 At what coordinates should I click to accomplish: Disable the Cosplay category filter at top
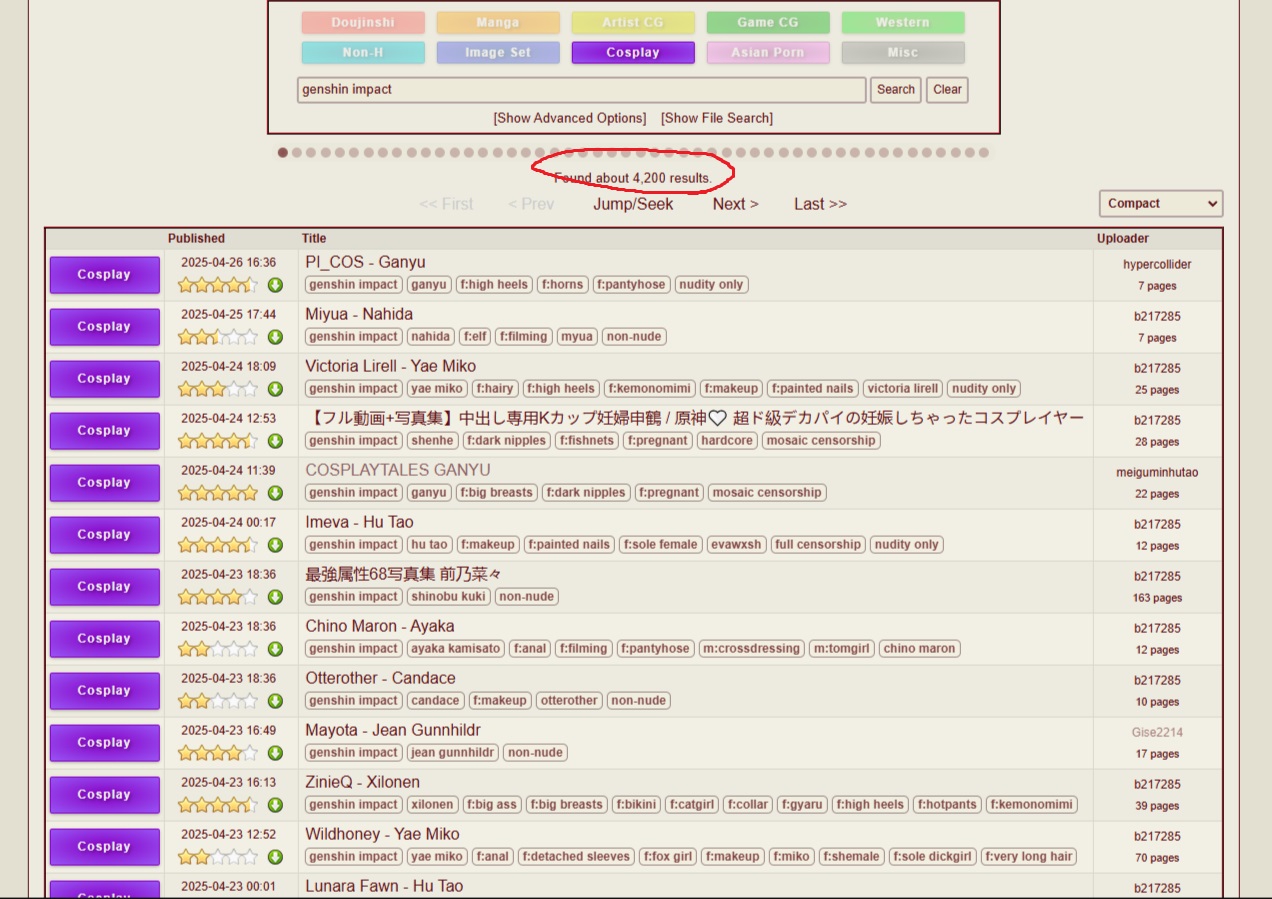pos(633,52)
